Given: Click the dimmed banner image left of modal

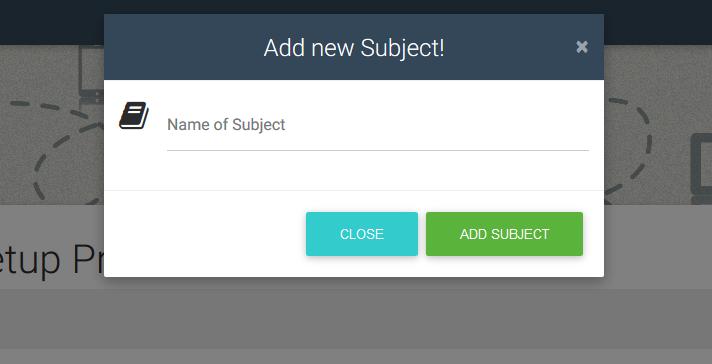Looking at the screenshot, I should click(52, 125).
